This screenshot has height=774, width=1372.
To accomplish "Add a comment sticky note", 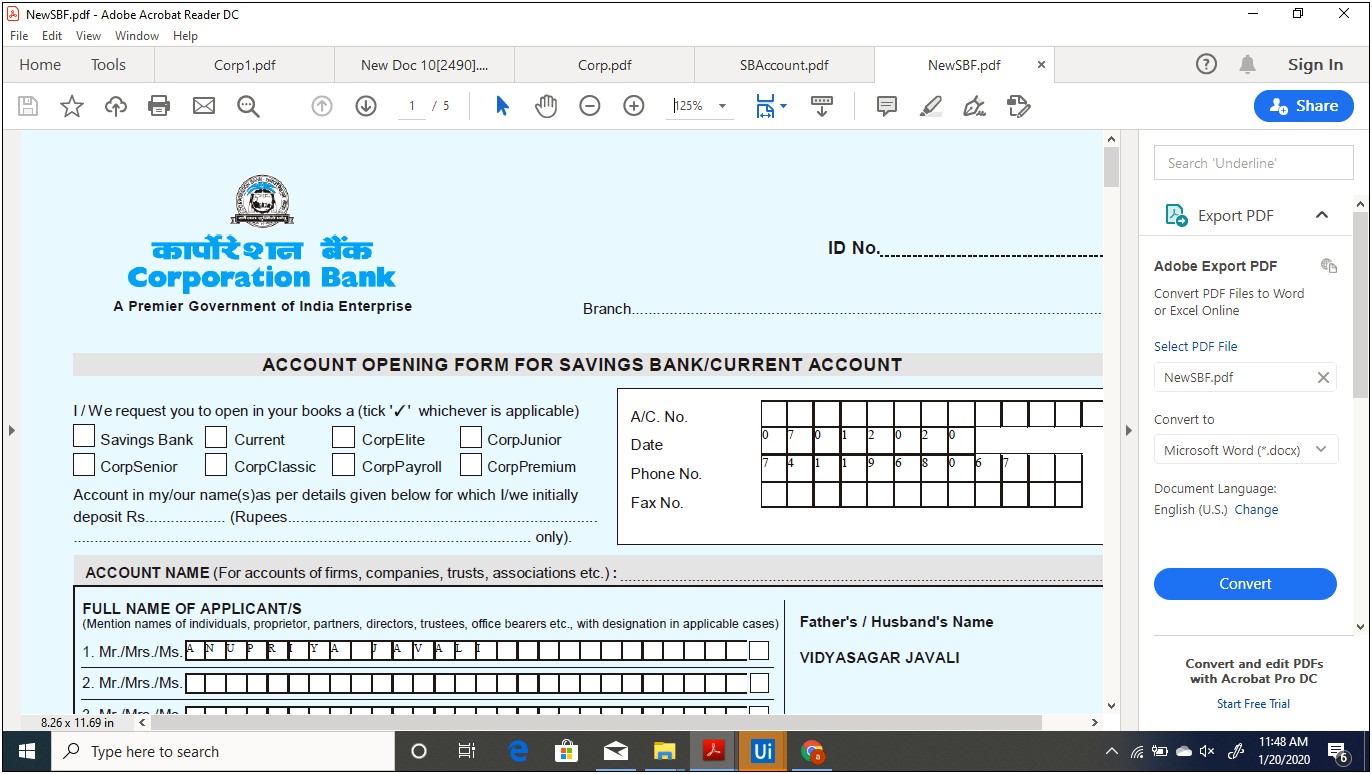I will [886, 106].
